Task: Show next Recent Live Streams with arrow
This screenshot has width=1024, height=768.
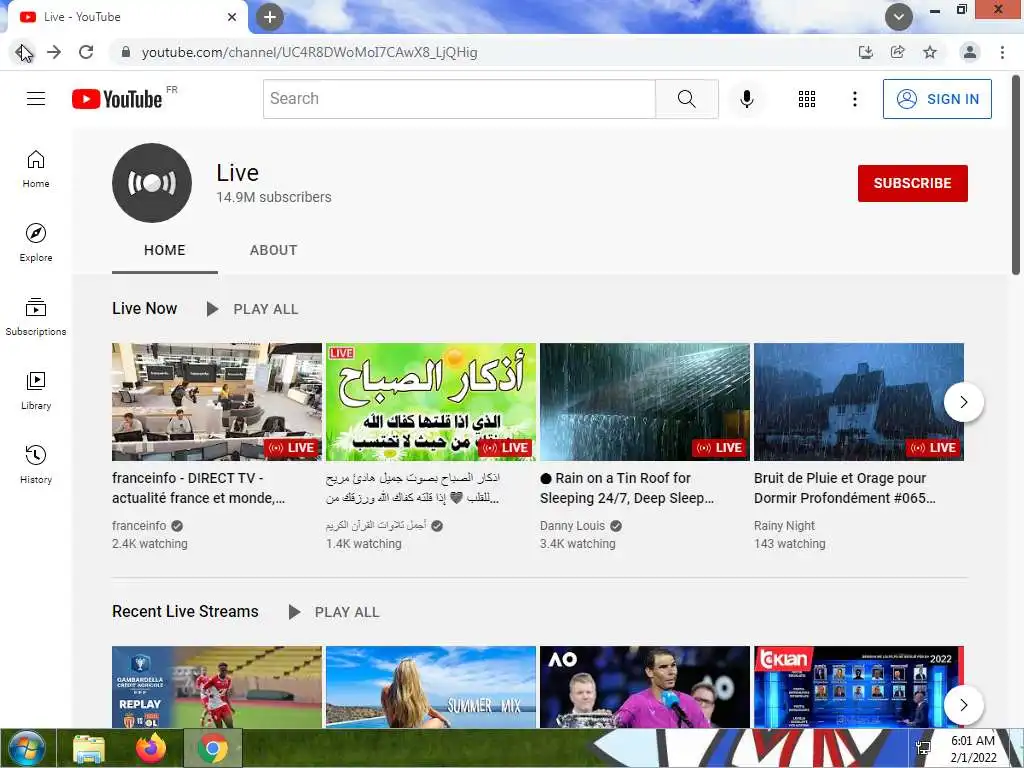Action: (x=964, y=705)
